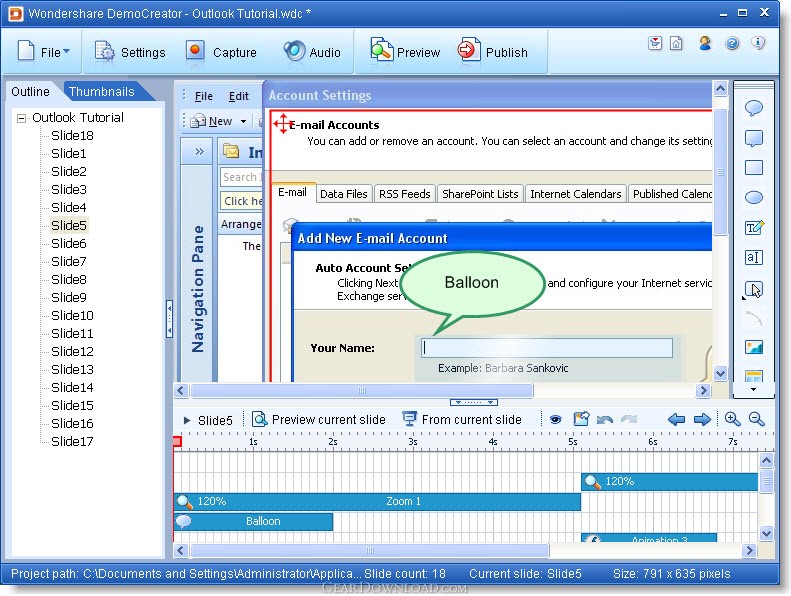Click the info about icon

(758, 43)
